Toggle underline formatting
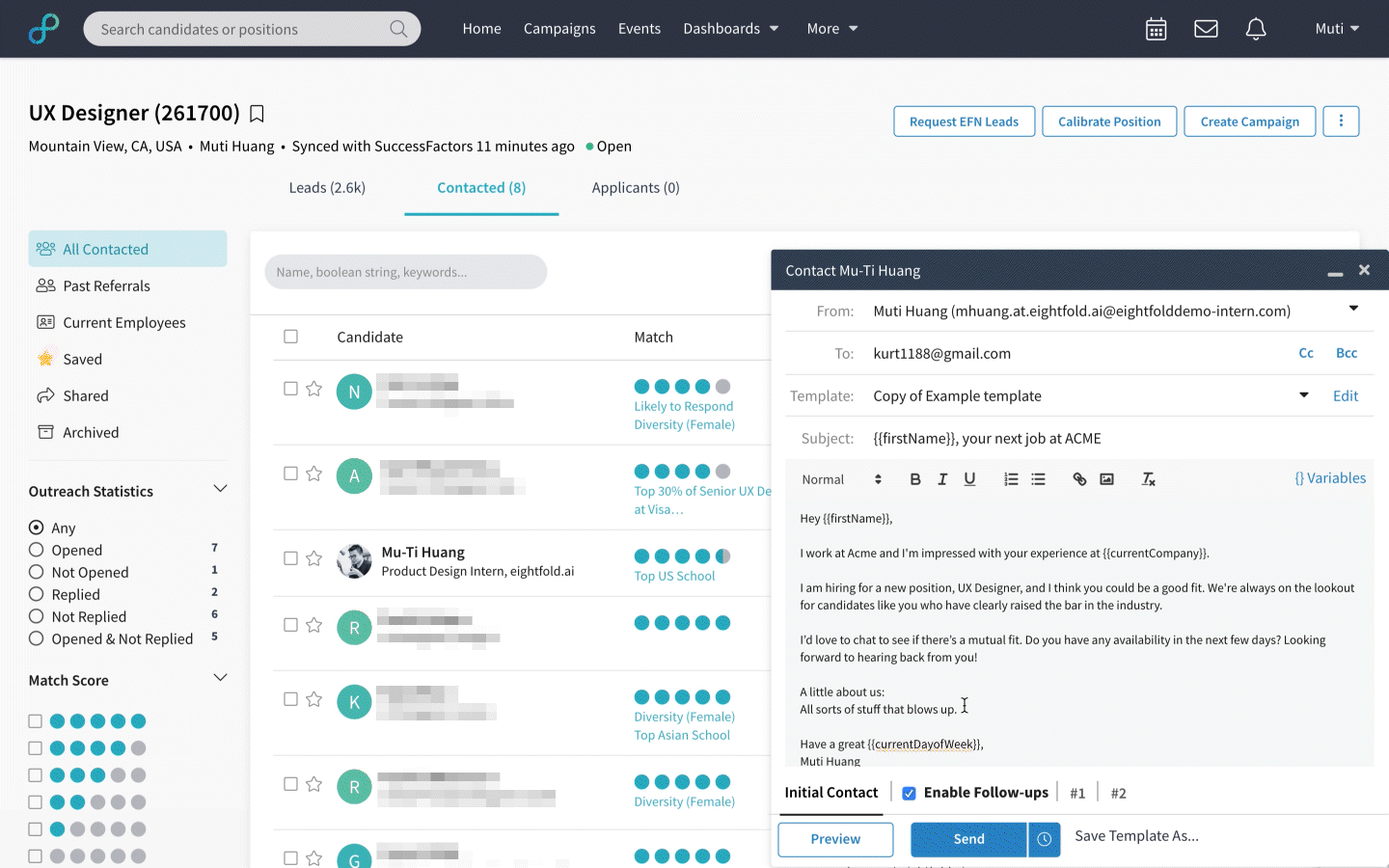Image resolution: width=1389 pixels, height=868 pixels. coord(969,479)
